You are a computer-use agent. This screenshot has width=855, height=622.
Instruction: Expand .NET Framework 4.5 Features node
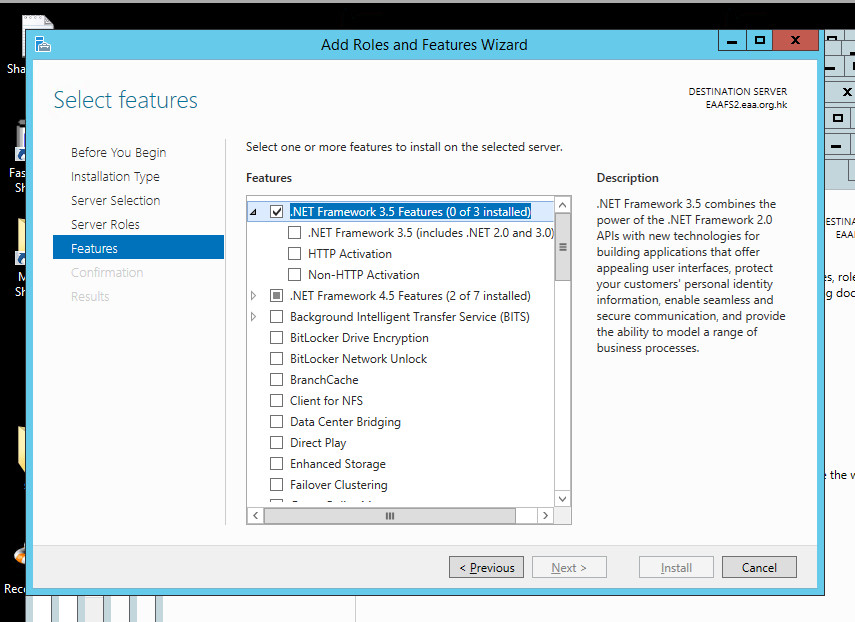(253, 295)
